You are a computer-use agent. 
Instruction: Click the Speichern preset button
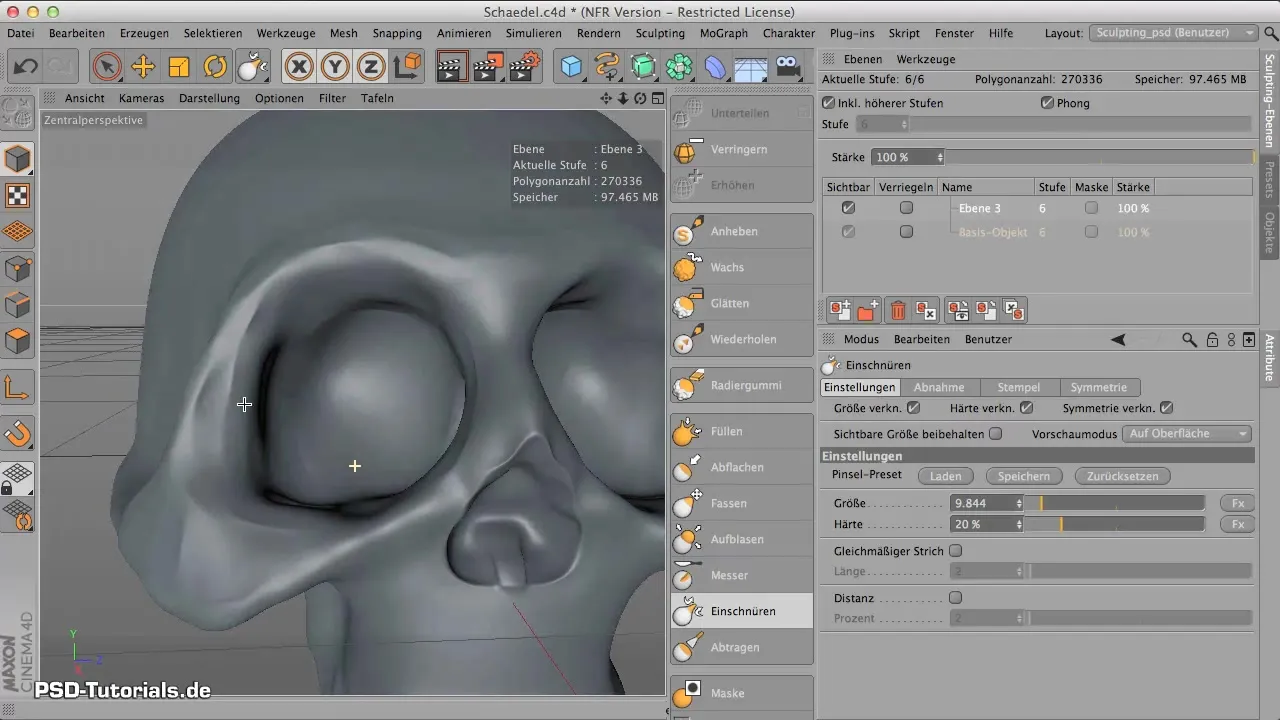coord(1023,476)
